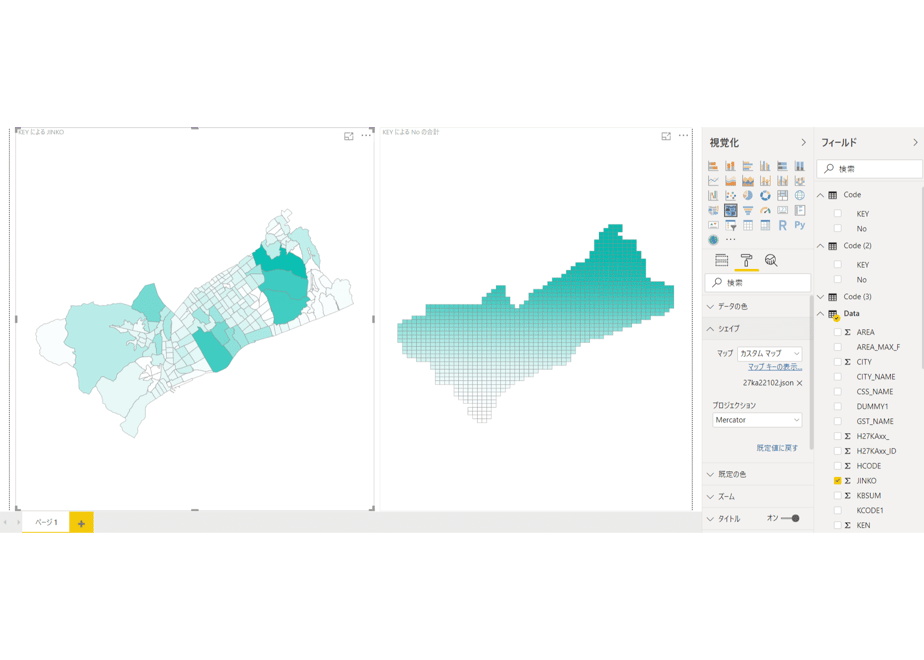Check the CITY_NAME field checkbox
Image resolution: width=924 pixels, height=660 pixels.
(837, 377)
